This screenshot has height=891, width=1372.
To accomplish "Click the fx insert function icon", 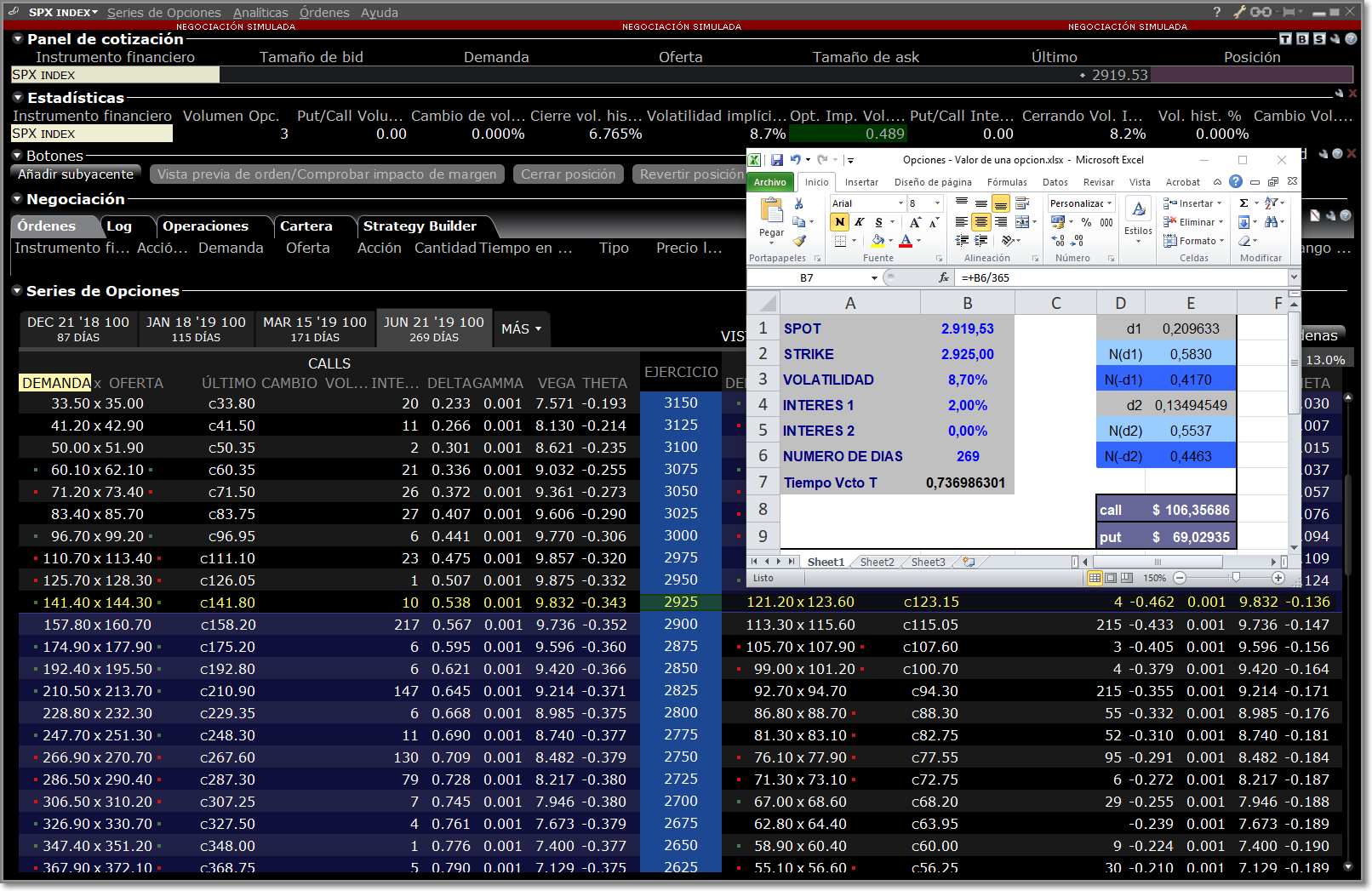I will (943, 277).
